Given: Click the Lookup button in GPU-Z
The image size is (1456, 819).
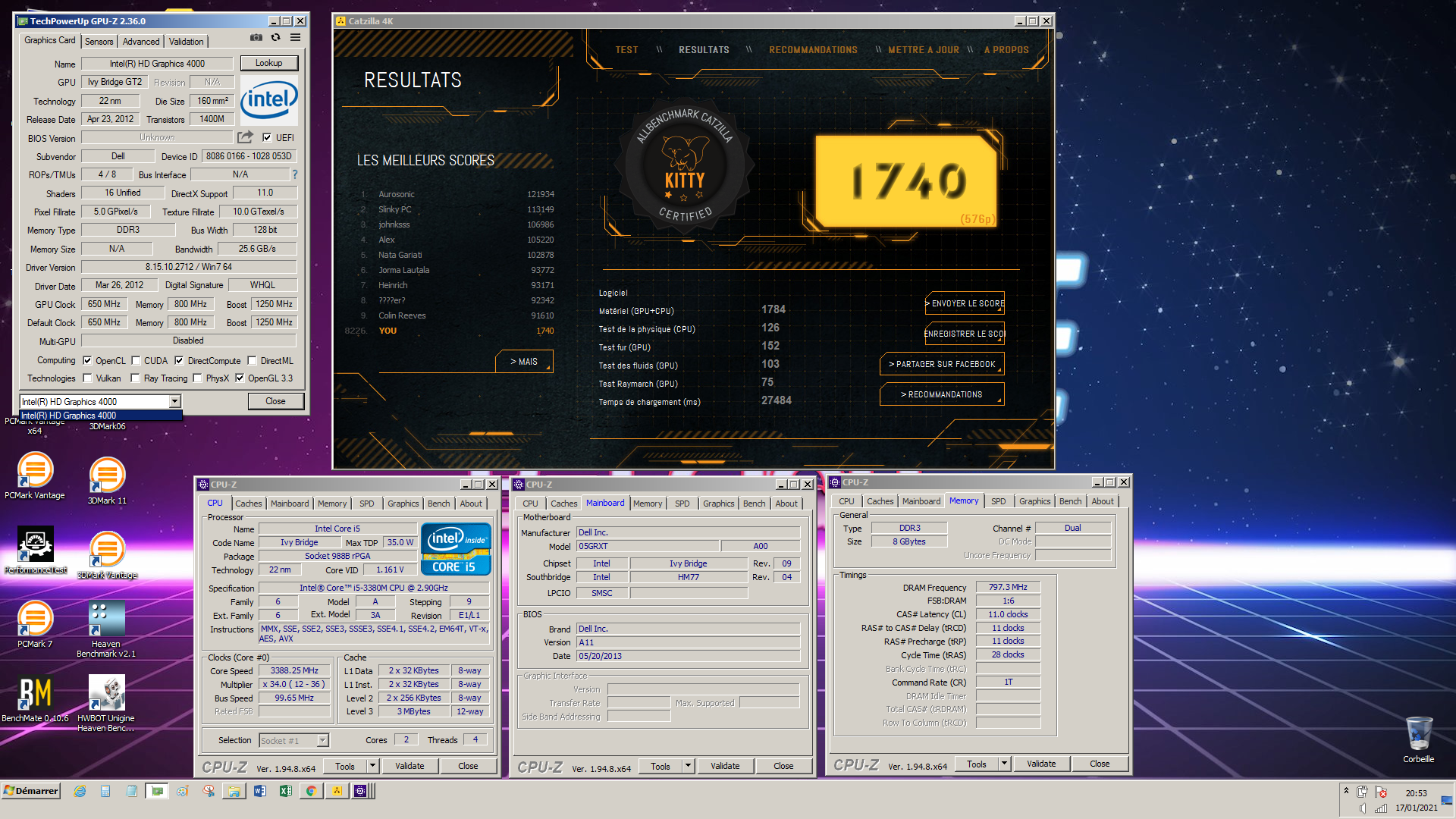Looking at the screenshot, I should [269, 63].
